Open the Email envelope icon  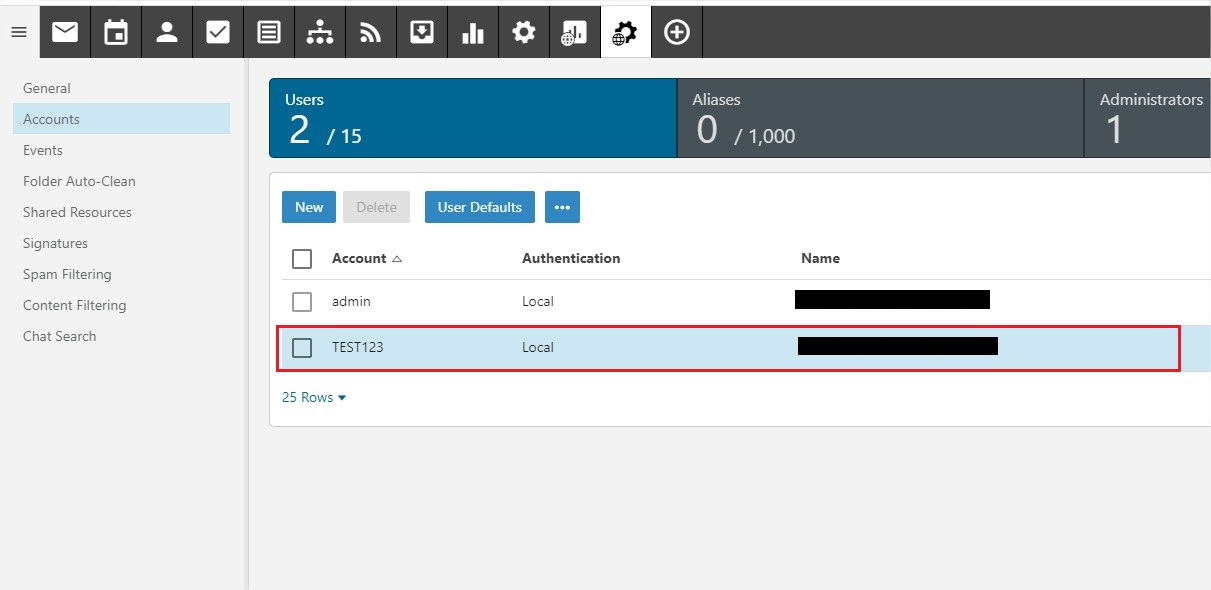(65, 32)
